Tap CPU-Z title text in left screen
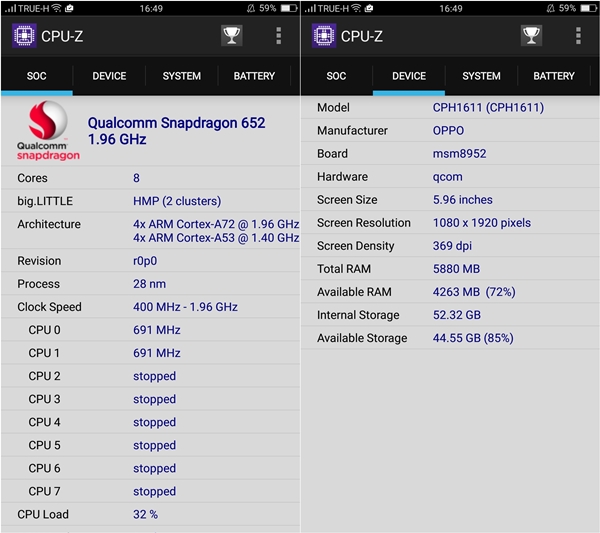The image size is (600, 533). [x=62, y=36]
